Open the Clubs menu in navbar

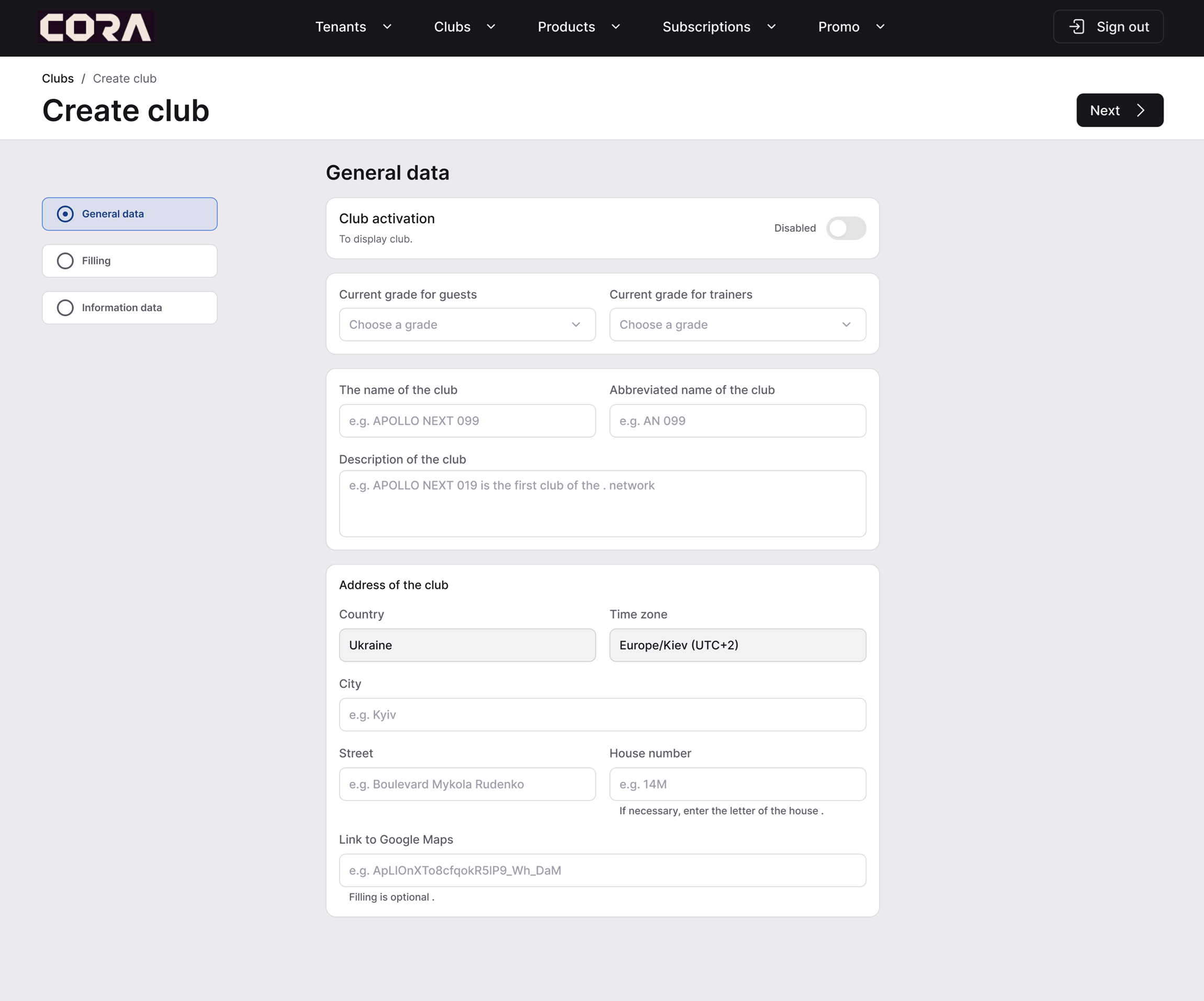(465, 26)
